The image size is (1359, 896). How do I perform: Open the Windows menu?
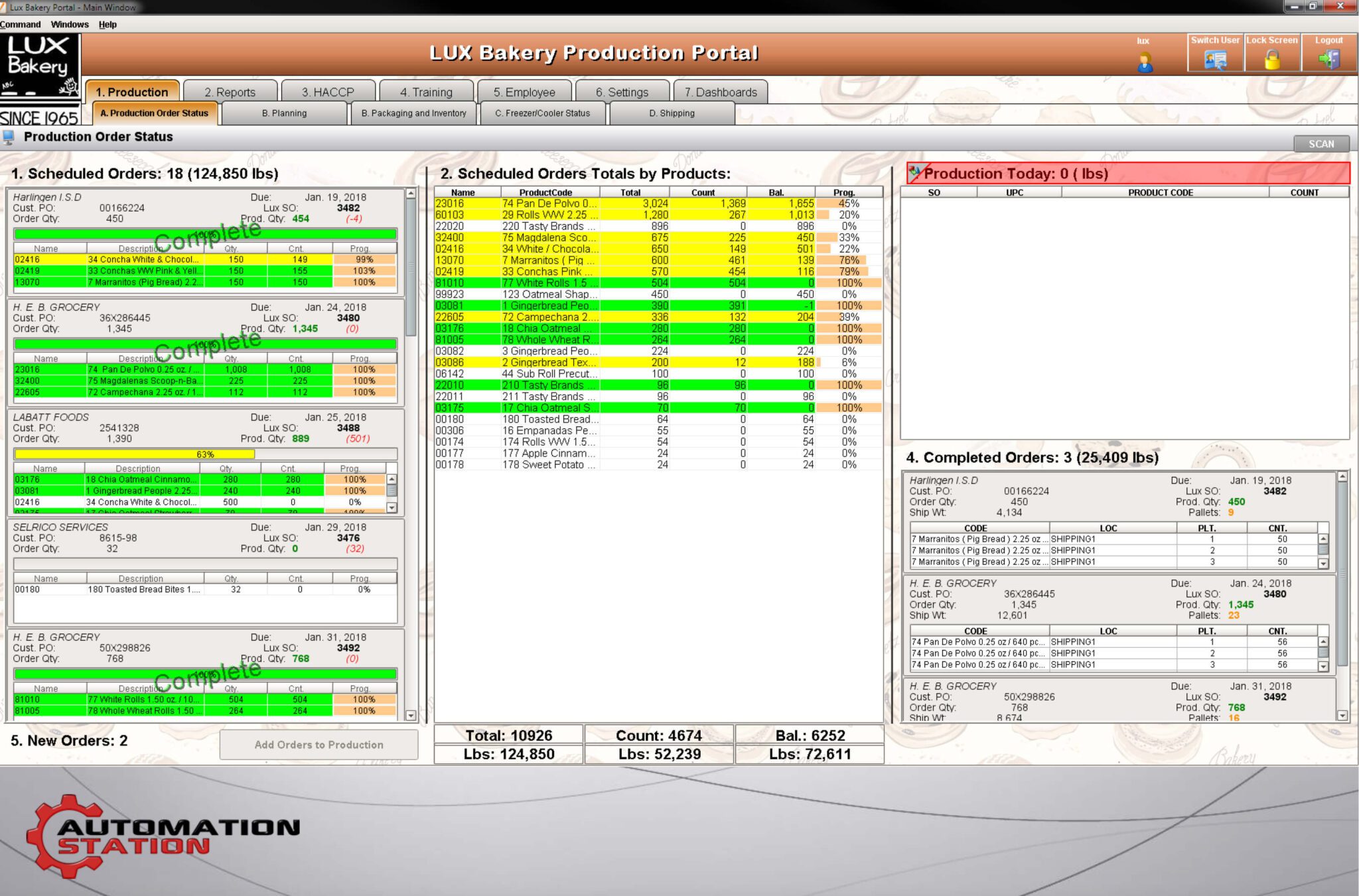(70, 25)
